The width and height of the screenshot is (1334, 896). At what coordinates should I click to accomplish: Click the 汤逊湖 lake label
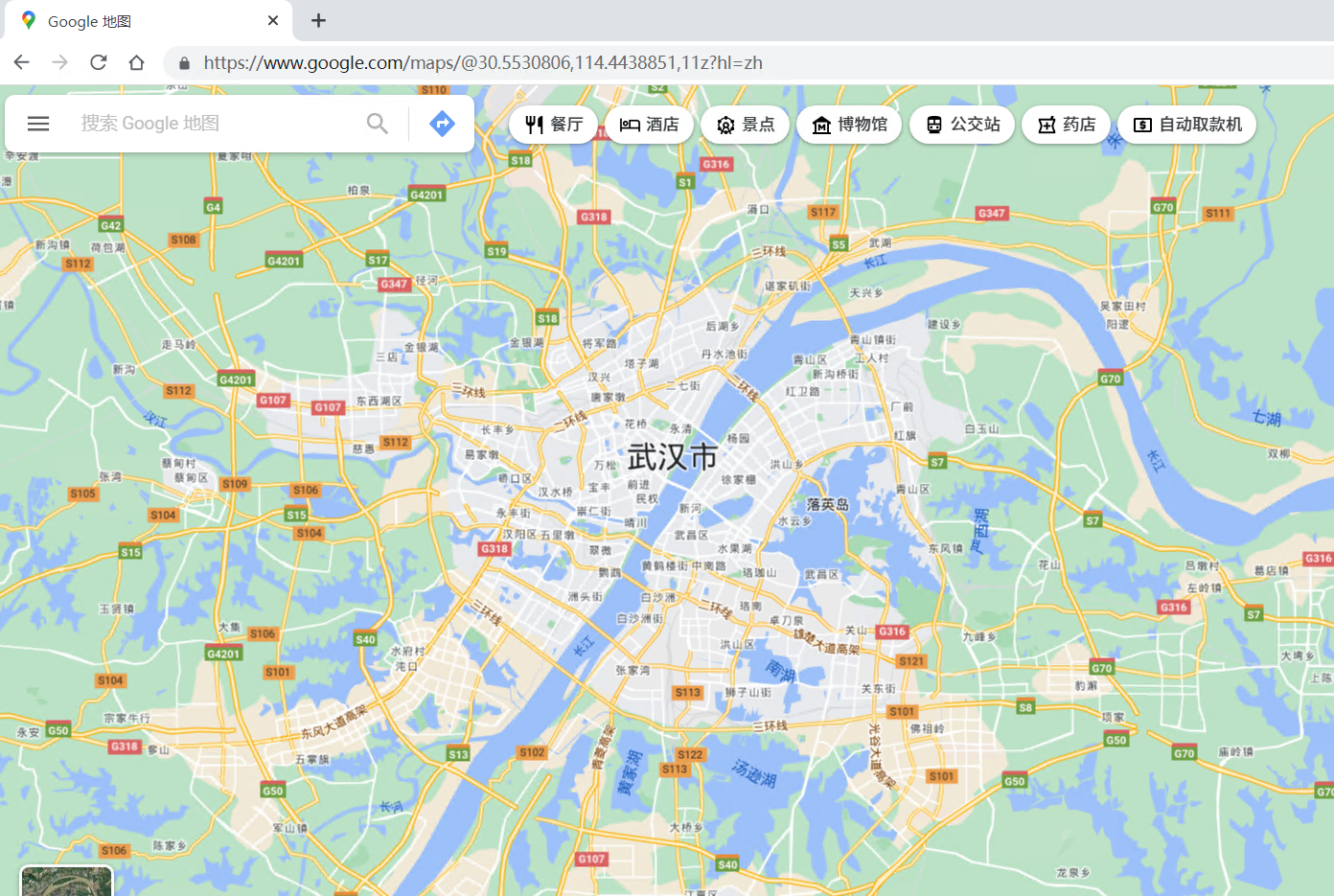pos(753,772)
